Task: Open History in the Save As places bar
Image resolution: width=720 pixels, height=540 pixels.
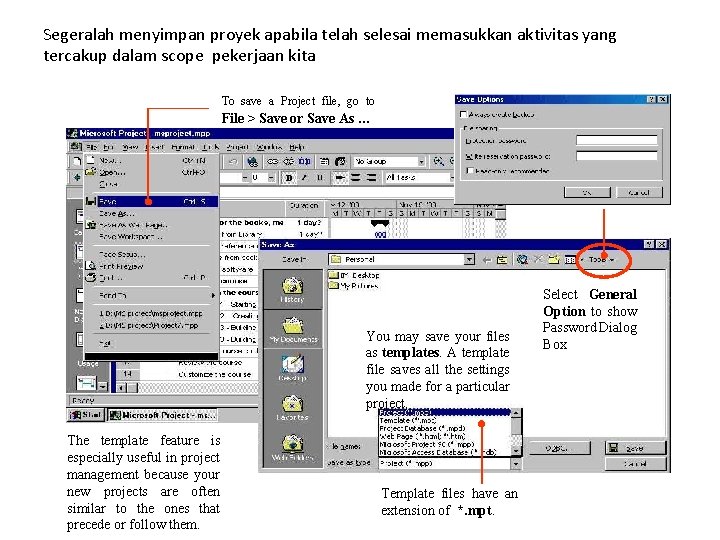Action: 292,290
